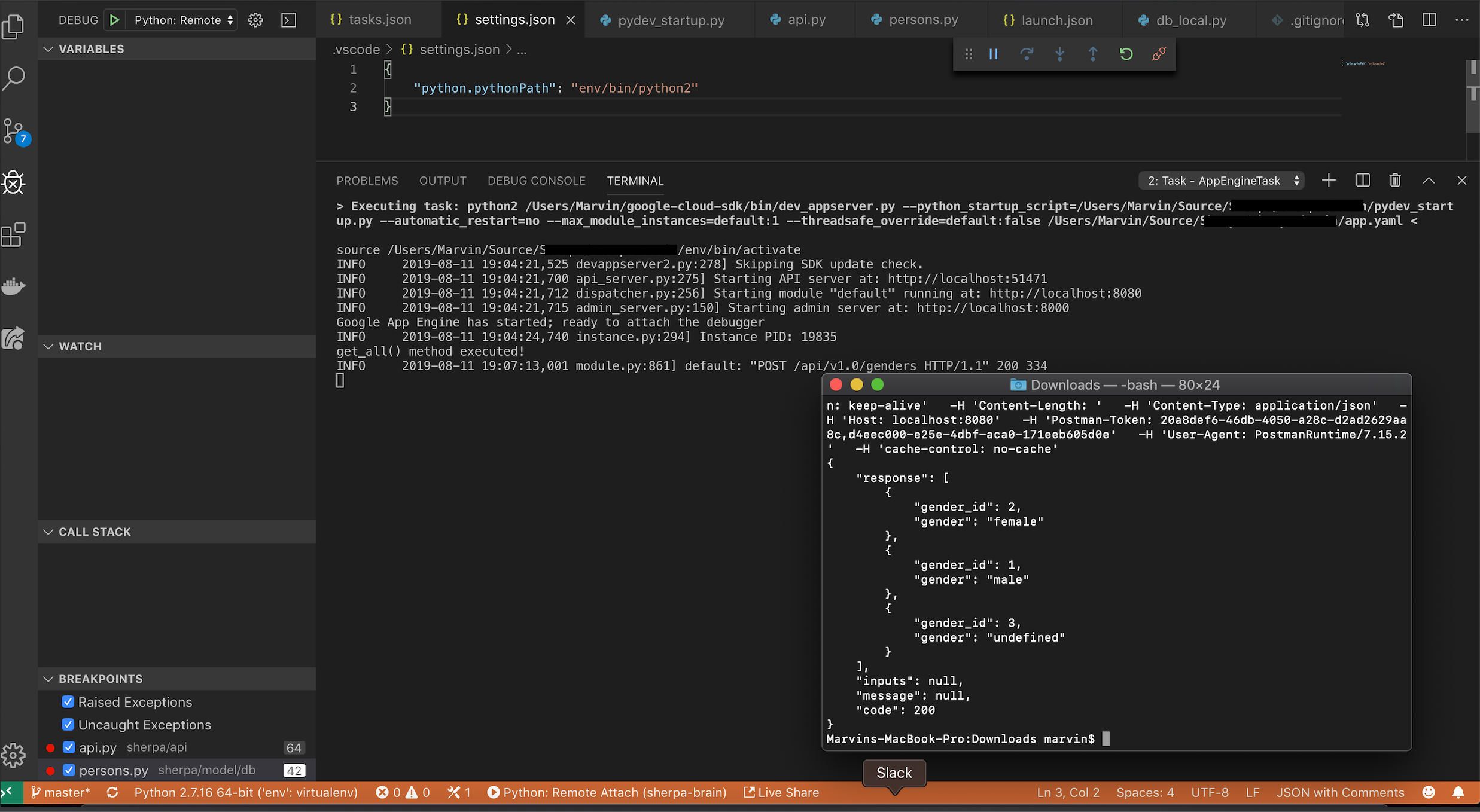
Task: Click Live Share in the status bar
Action: click(x=781, y=792)
